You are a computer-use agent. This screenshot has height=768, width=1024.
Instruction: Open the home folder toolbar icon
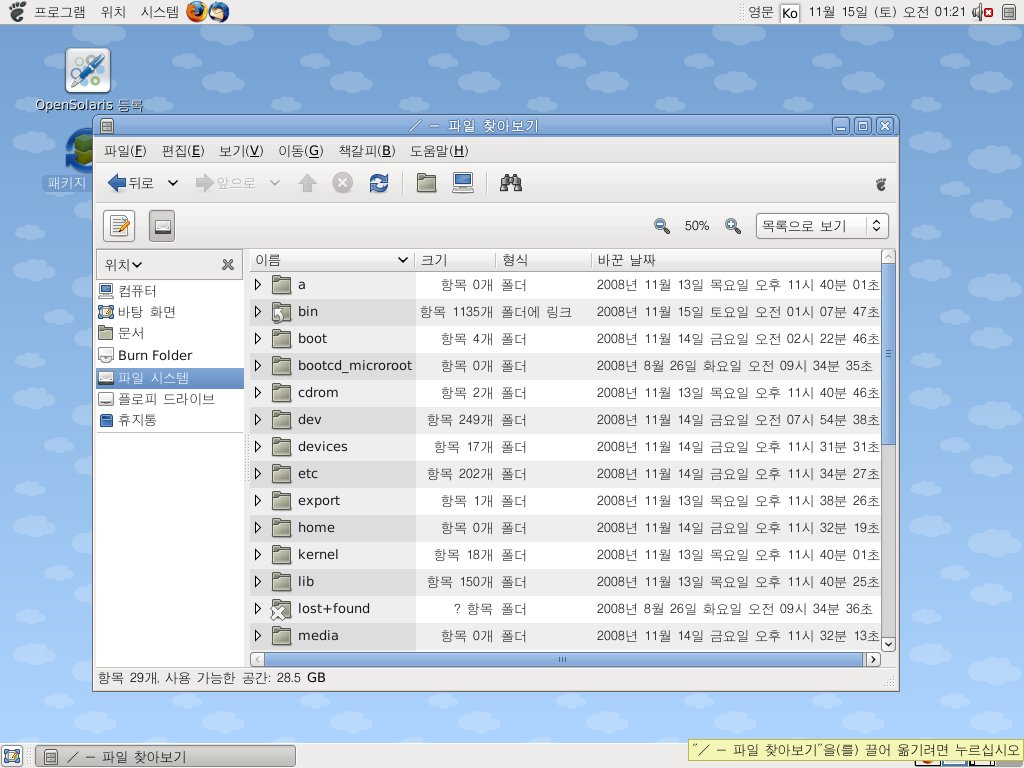tap(426, 183)
